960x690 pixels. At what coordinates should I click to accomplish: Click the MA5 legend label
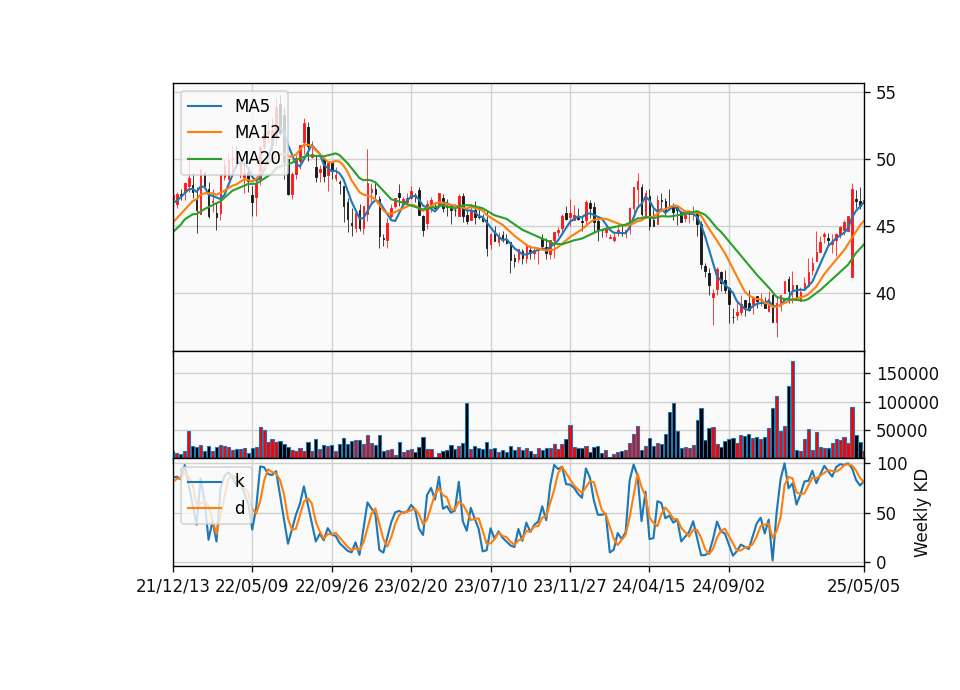click(x=252, y=106)
